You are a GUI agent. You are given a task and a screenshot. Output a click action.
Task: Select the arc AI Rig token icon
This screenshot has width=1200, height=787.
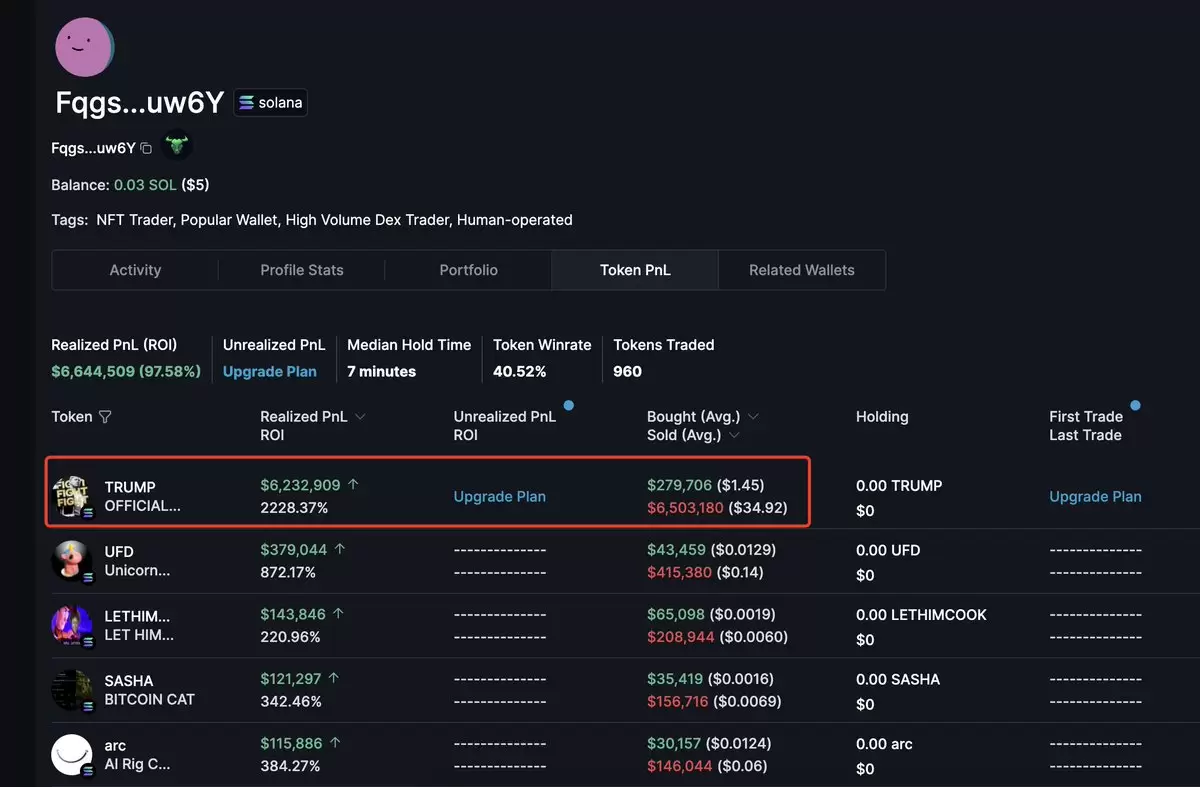coord(72,755)
